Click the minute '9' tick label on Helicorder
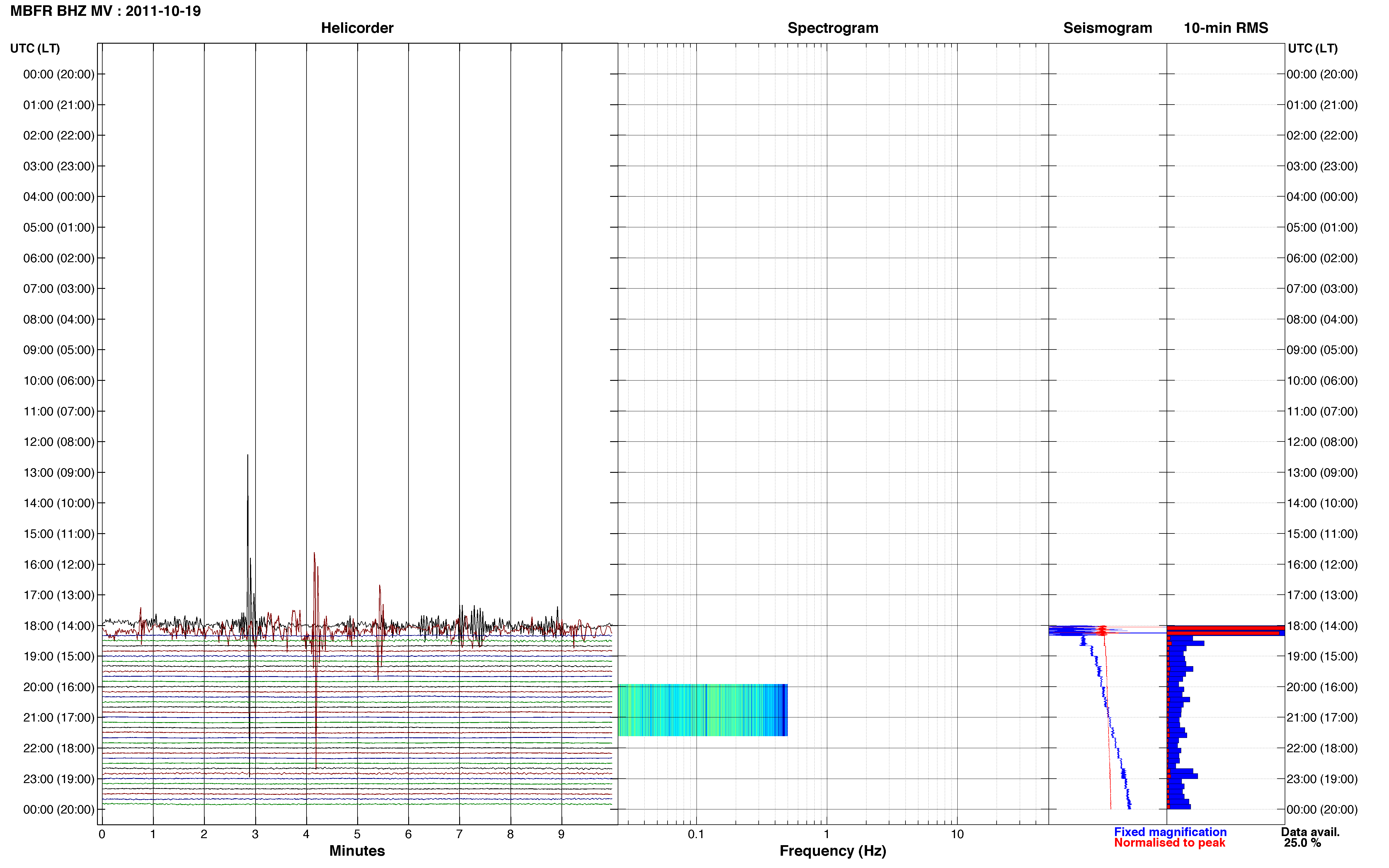Viewport: 1389px width, 868px height. point(561,834)
